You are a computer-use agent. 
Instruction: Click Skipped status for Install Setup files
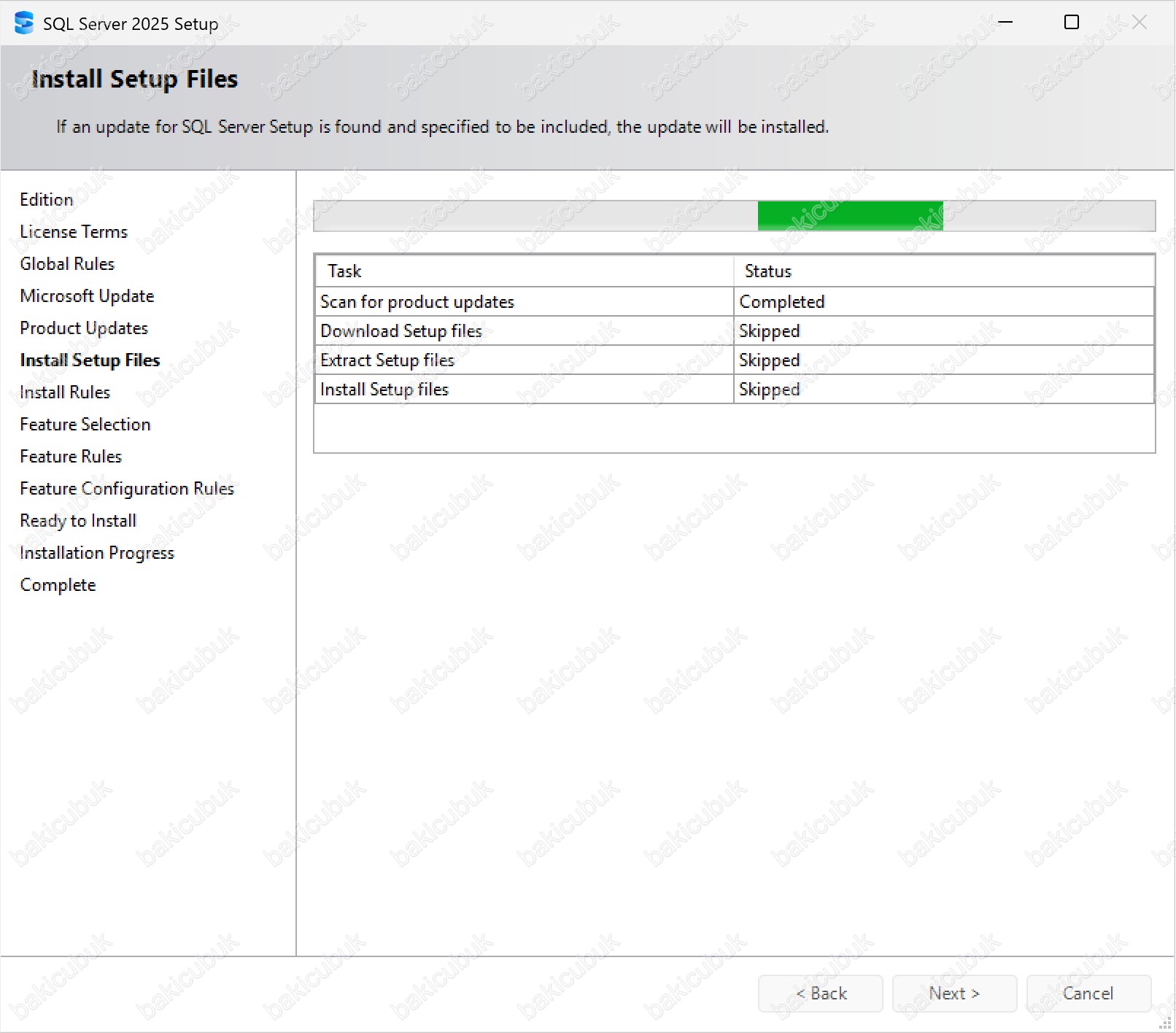[x=944, y=390]
